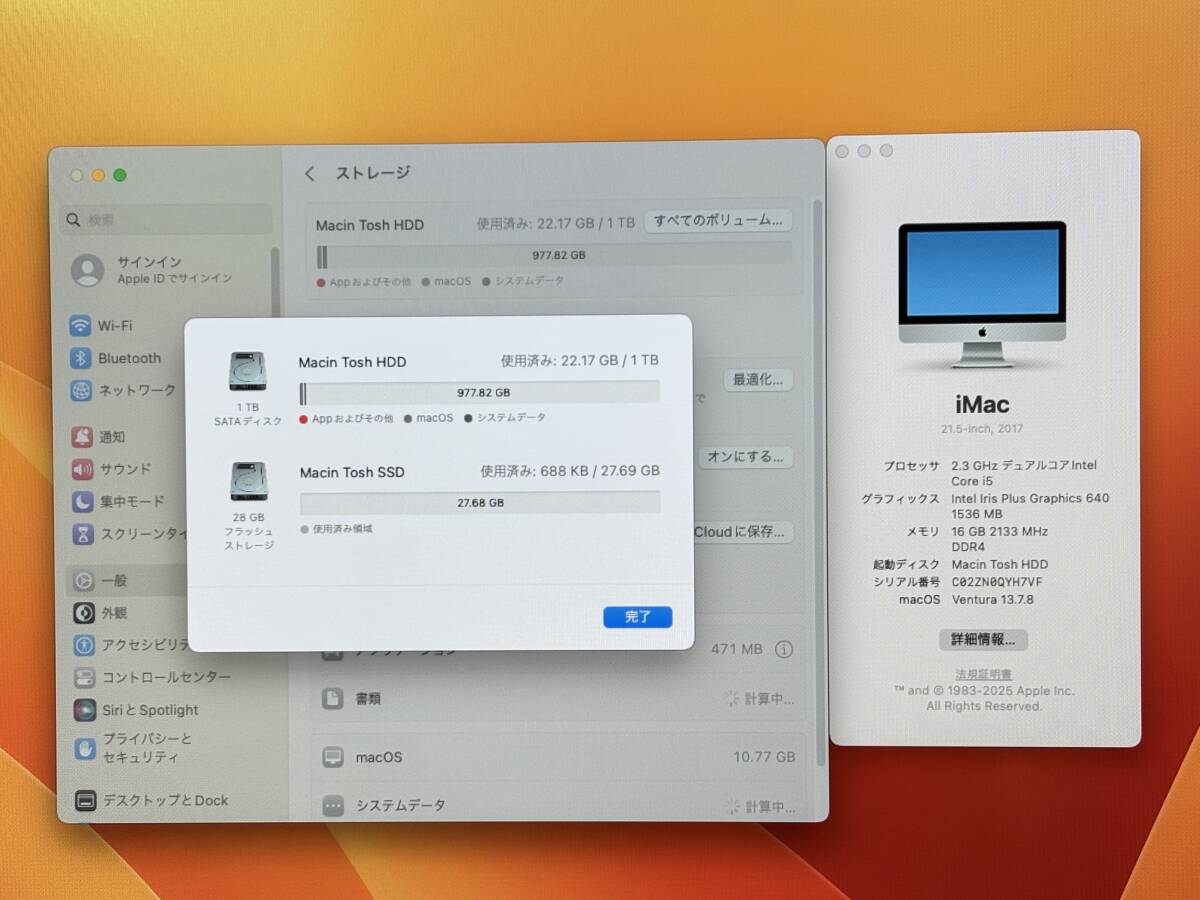Viewport: 1200px width, 900px height.
Task: Open Screen Time (スクリーンタイム) in sidebar
Action: [130, 534]
